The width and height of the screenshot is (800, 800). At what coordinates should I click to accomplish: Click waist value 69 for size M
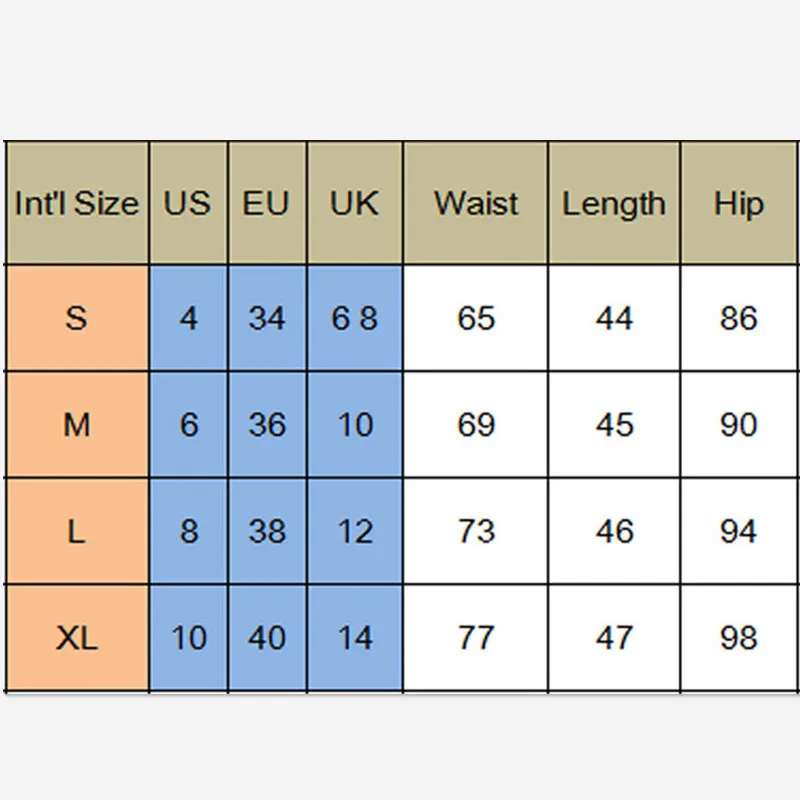476,425
